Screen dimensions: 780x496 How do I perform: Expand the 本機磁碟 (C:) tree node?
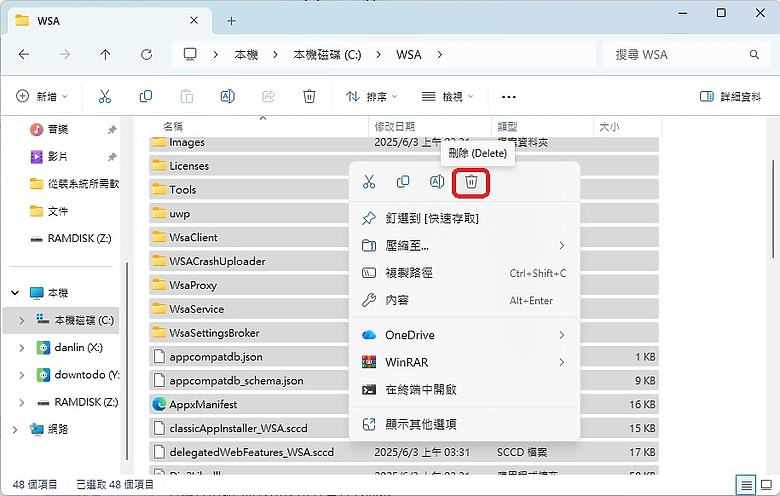(x=21, y=320)
